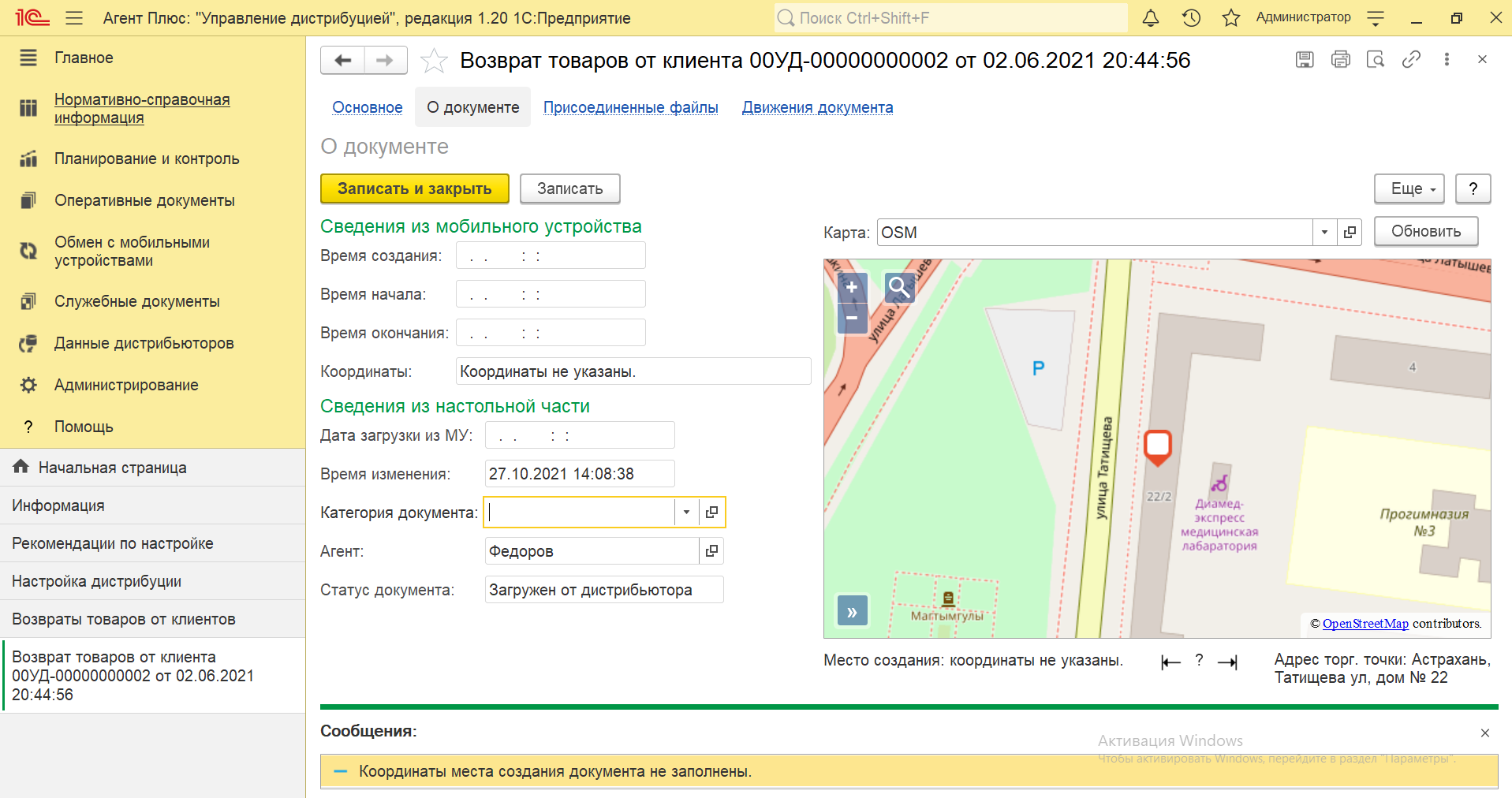The image size is (1512, 798).
Task: Open the Администрирование section
Action: [x=152, y=385]
